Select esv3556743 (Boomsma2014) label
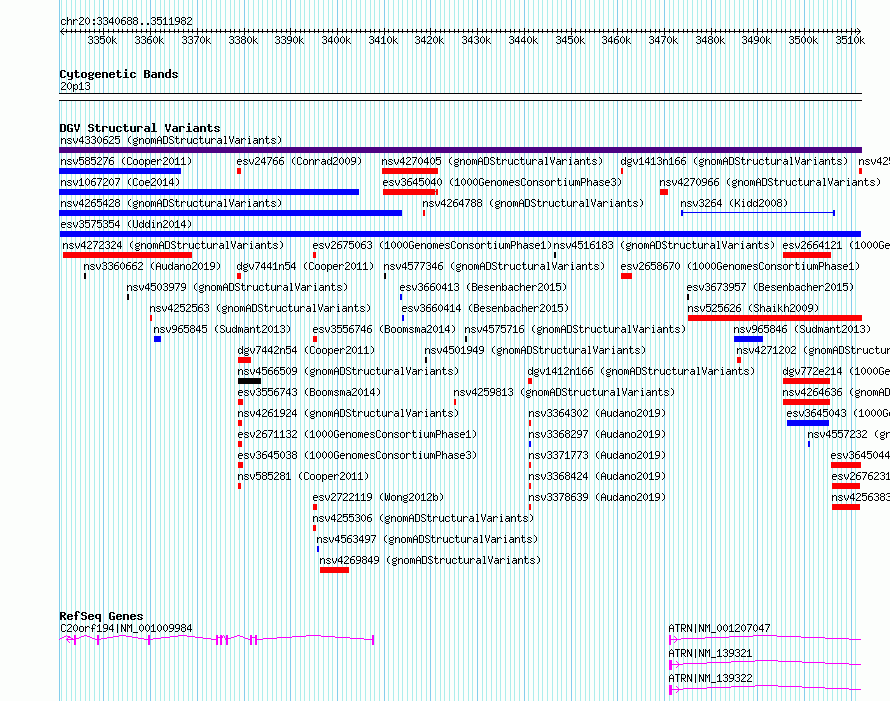 tap(309, 392)
